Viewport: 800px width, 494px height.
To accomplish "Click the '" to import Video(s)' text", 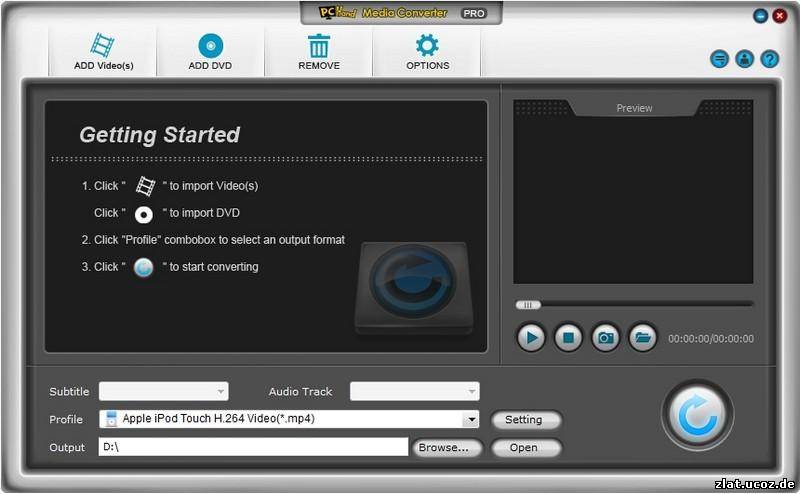I will (210, 186).
